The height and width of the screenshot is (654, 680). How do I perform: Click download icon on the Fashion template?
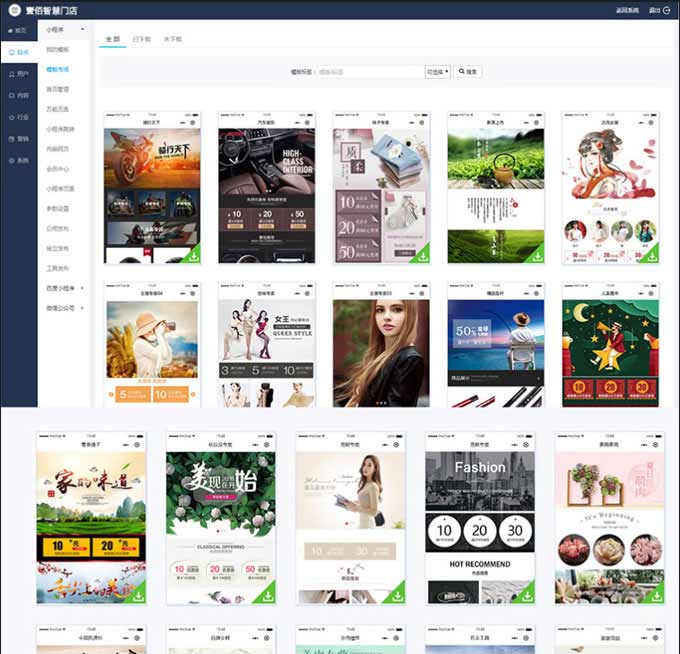click(x=527, y=596)
